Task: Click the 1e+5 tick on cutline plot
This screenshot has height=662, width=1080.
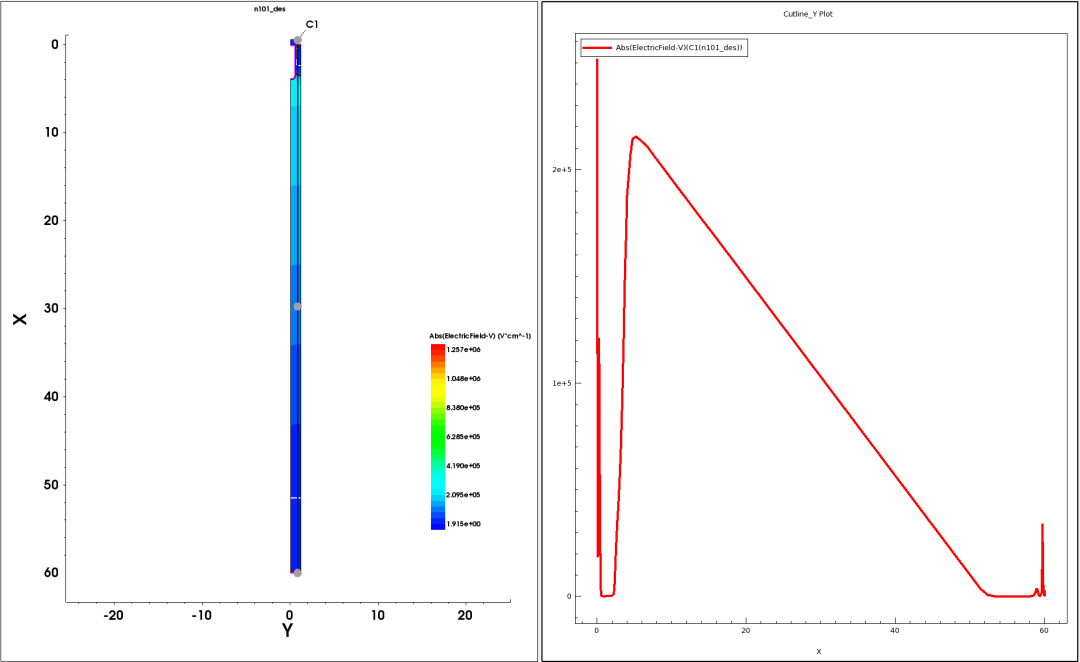Action: 562,383
